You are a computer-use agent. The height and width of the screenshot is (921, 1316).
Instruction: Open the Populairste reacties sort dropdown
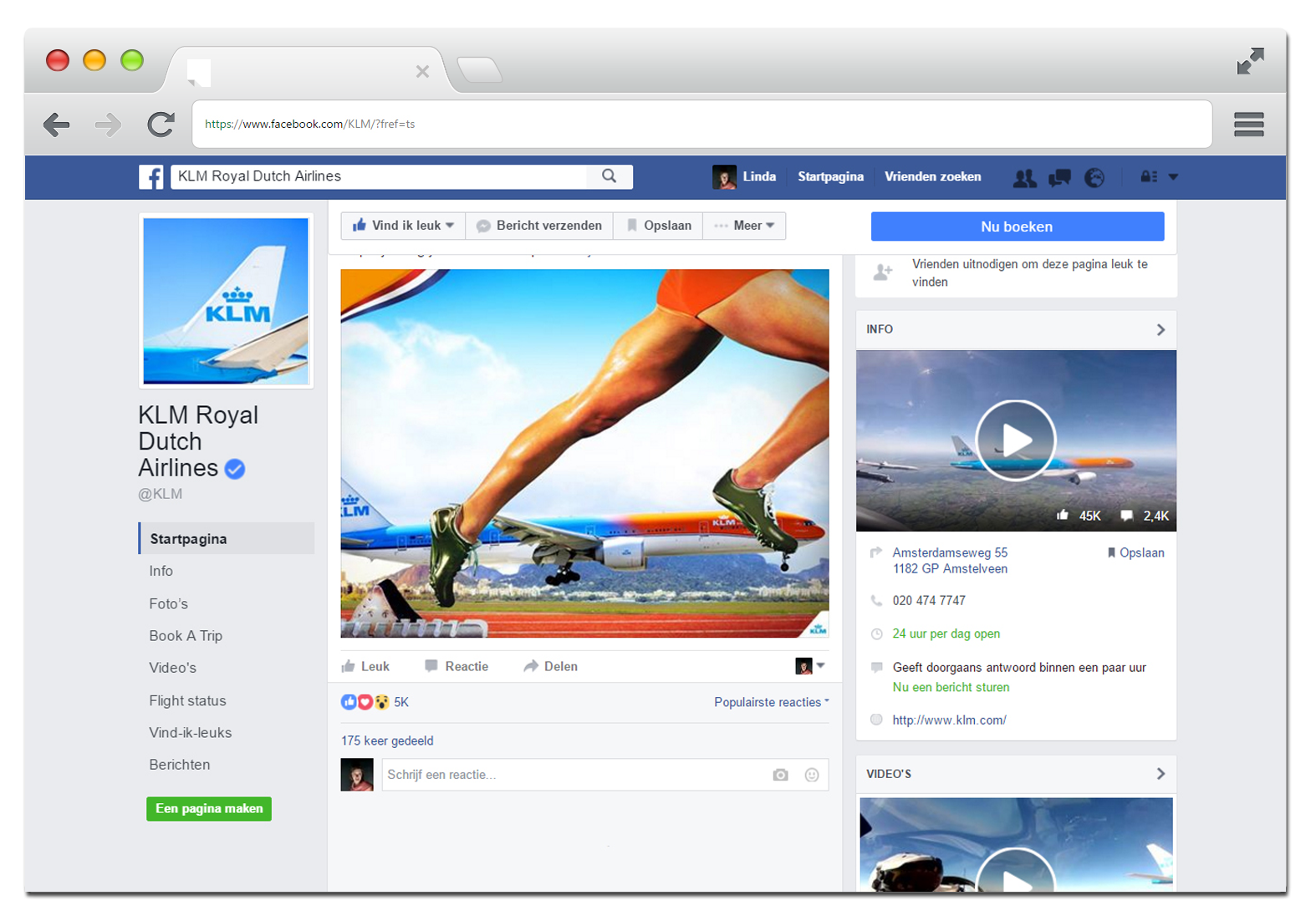pos(772,702)
